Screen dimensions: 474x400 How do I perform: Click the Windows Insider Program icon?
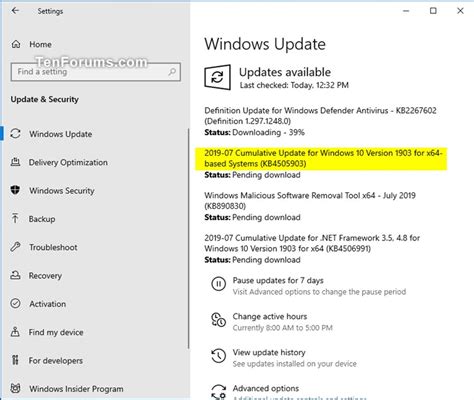point(15,389)
